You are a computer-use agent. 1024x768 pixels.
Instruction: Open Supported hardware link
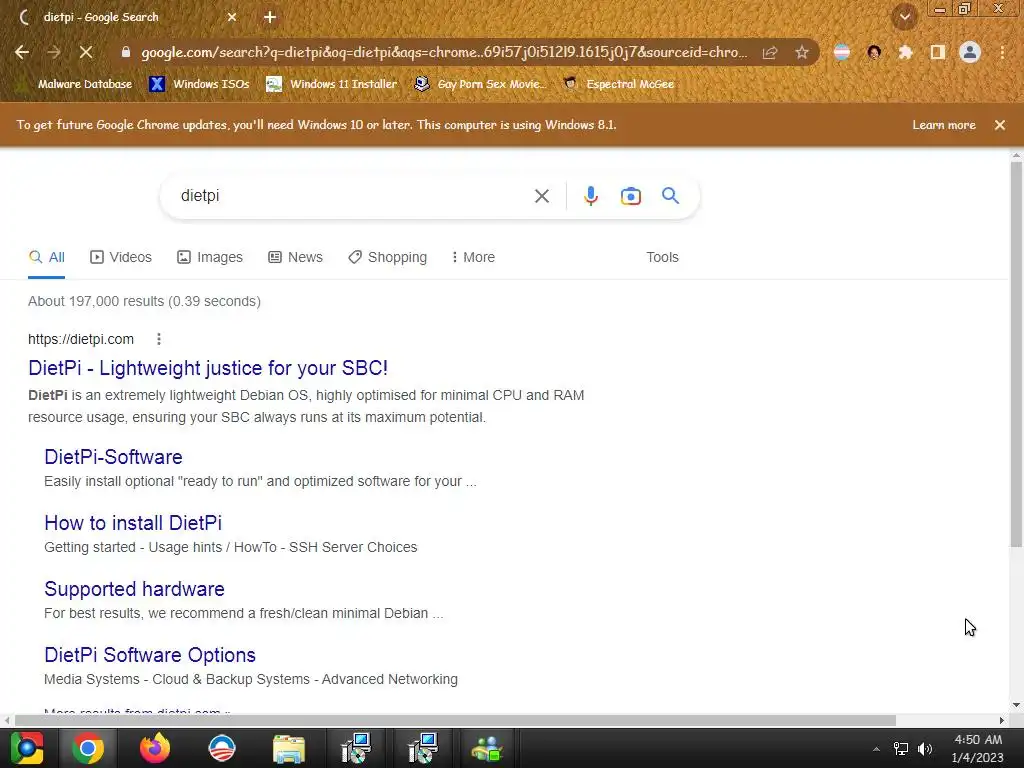click(135, 589)
